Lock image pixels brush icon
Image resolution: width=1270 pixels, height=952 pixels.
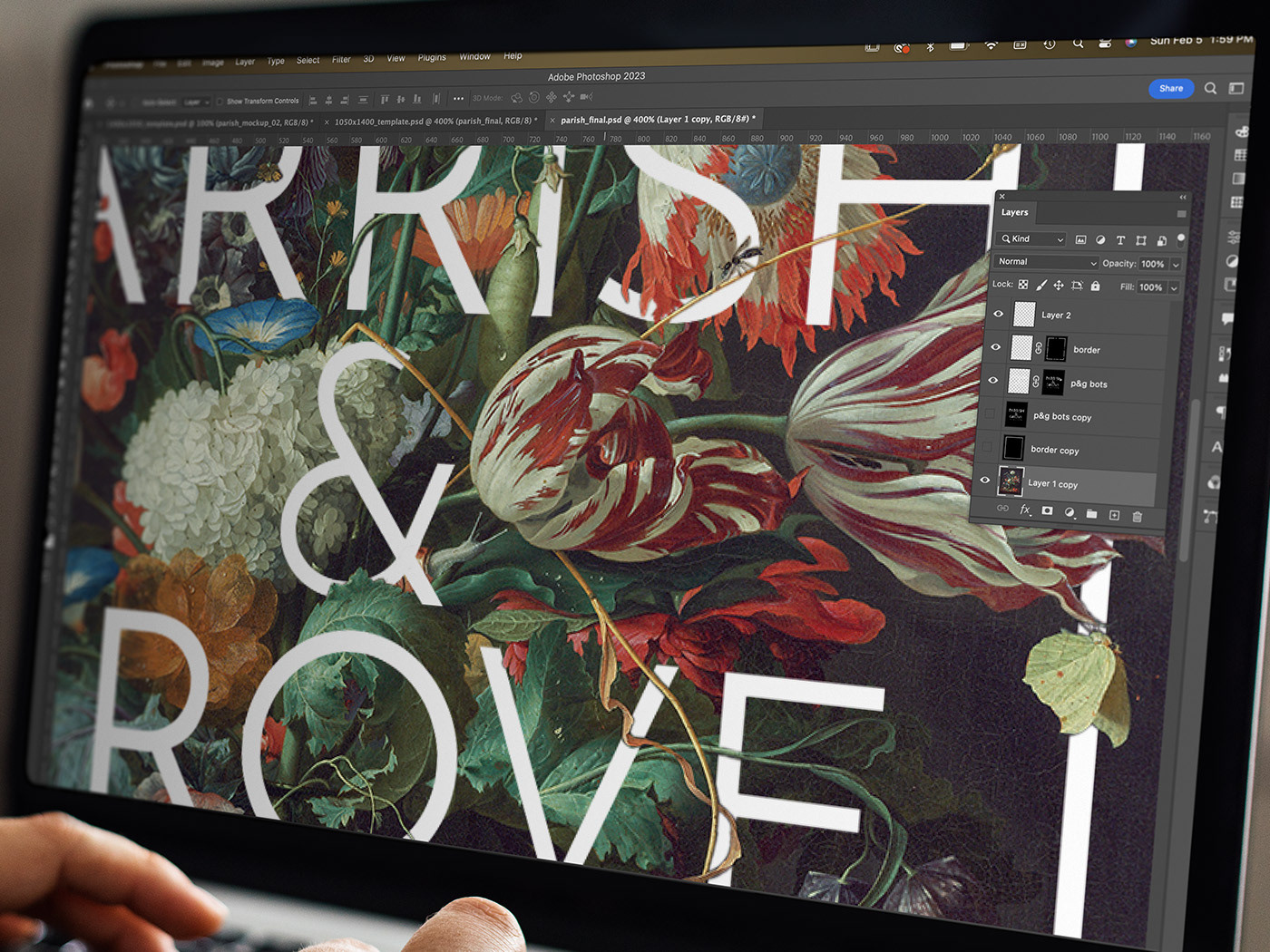1041,285
